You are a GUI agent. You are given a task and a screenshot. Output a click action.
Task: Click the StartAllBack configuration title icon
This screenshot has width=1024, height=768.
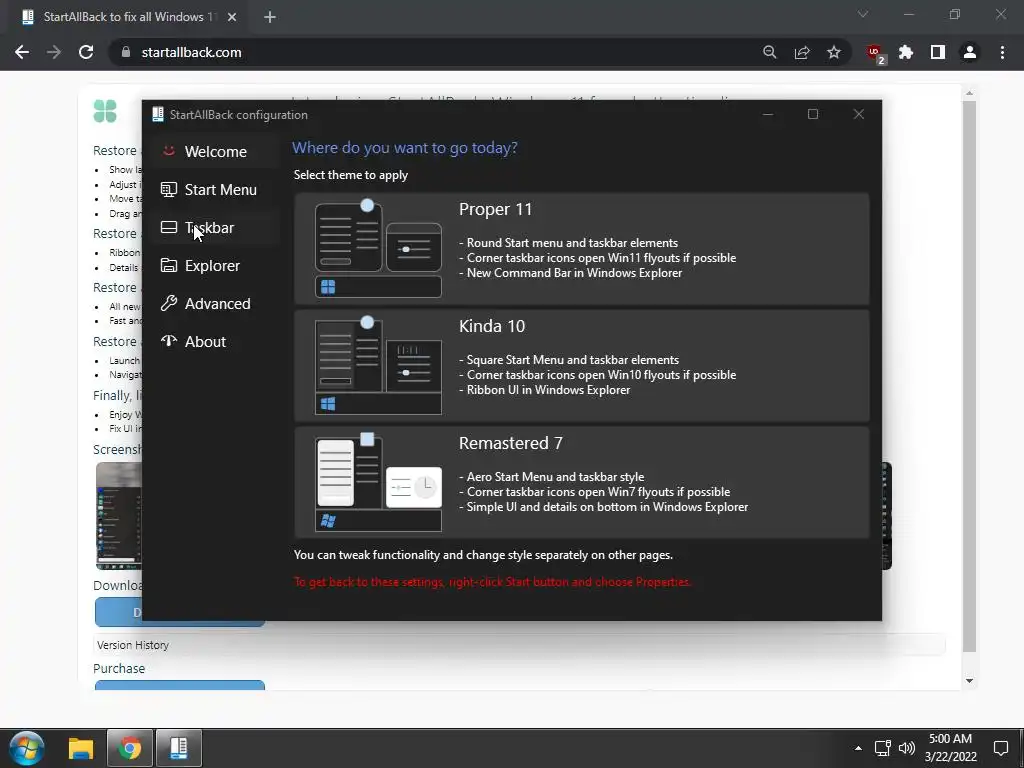click(x=157, y=114)
